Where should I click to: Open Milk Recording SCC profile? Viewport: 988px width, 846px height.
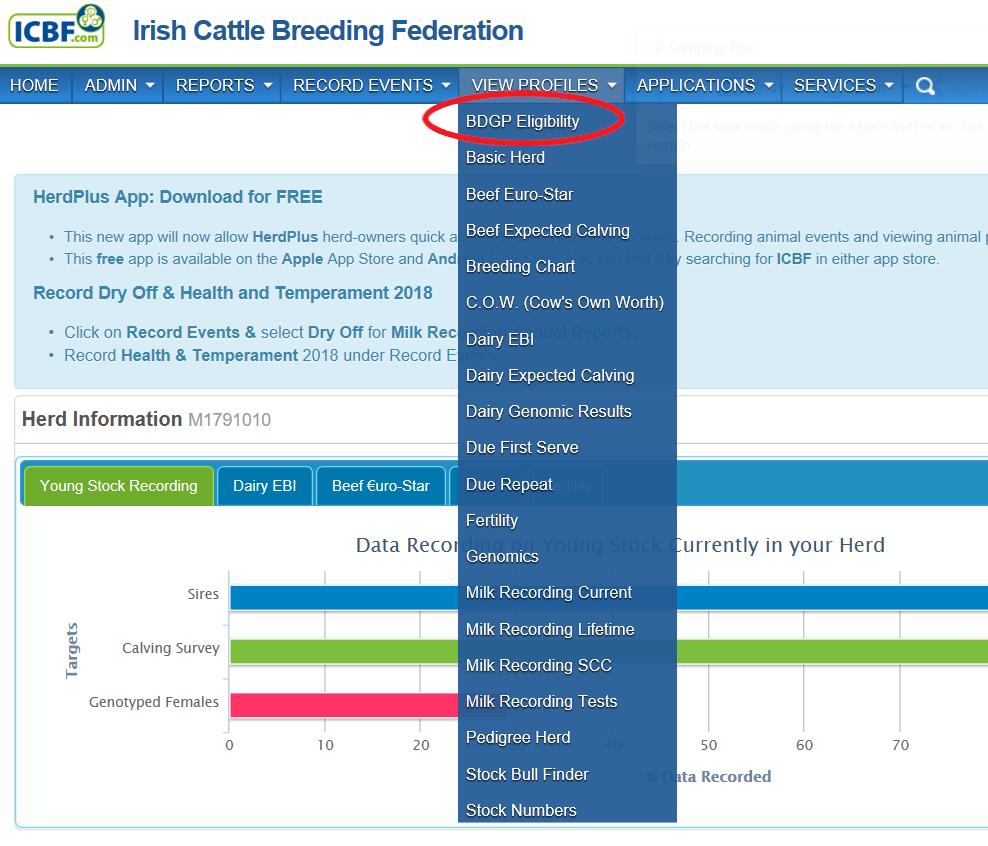(539, 665)
